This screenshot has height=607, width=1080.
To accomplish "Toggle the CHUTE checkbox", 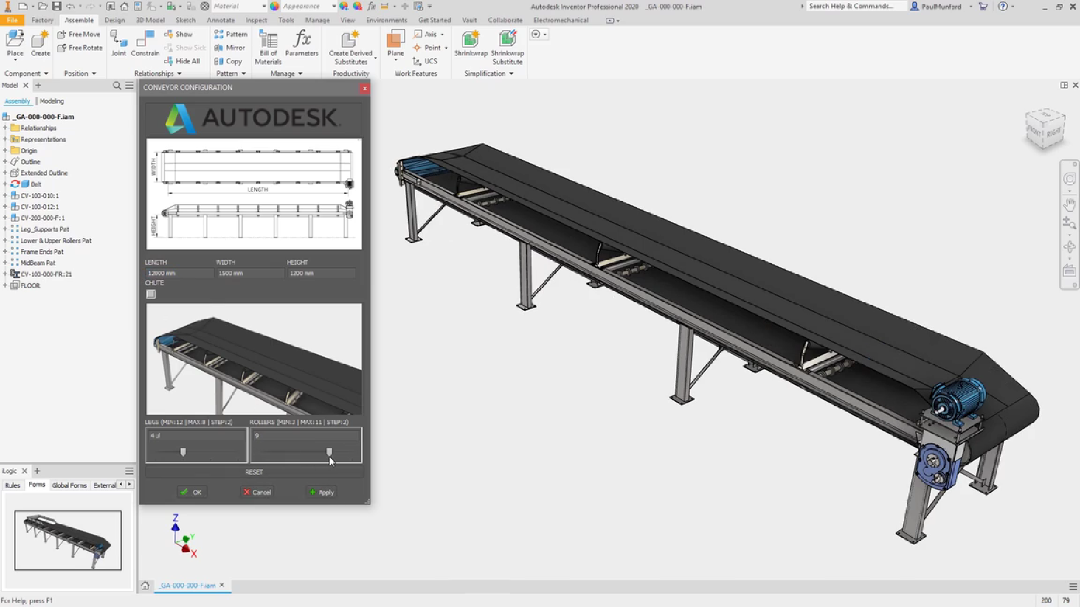I will pos(151,294).
